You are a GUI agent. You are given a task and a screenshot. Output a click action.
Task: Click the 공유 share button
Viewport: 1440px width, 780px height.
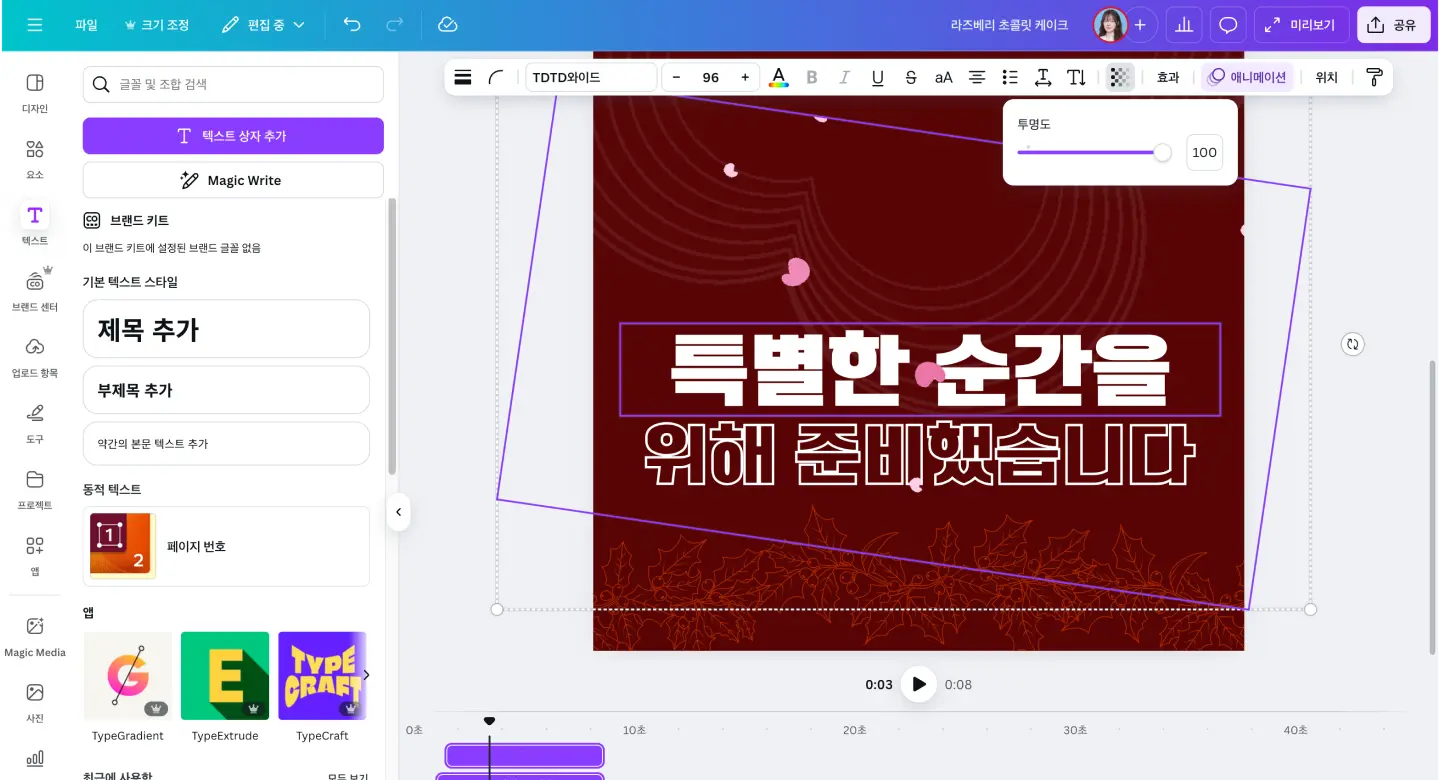(x=1393, y=25)
